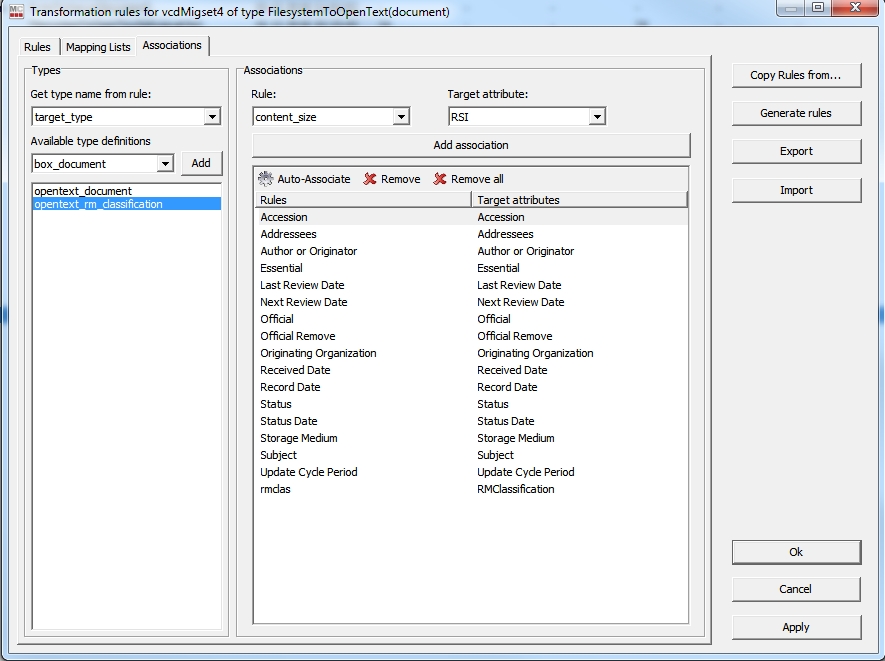Expand the Target attribute dropdown
Screen dimensions: 885x661
coord(597,117)
